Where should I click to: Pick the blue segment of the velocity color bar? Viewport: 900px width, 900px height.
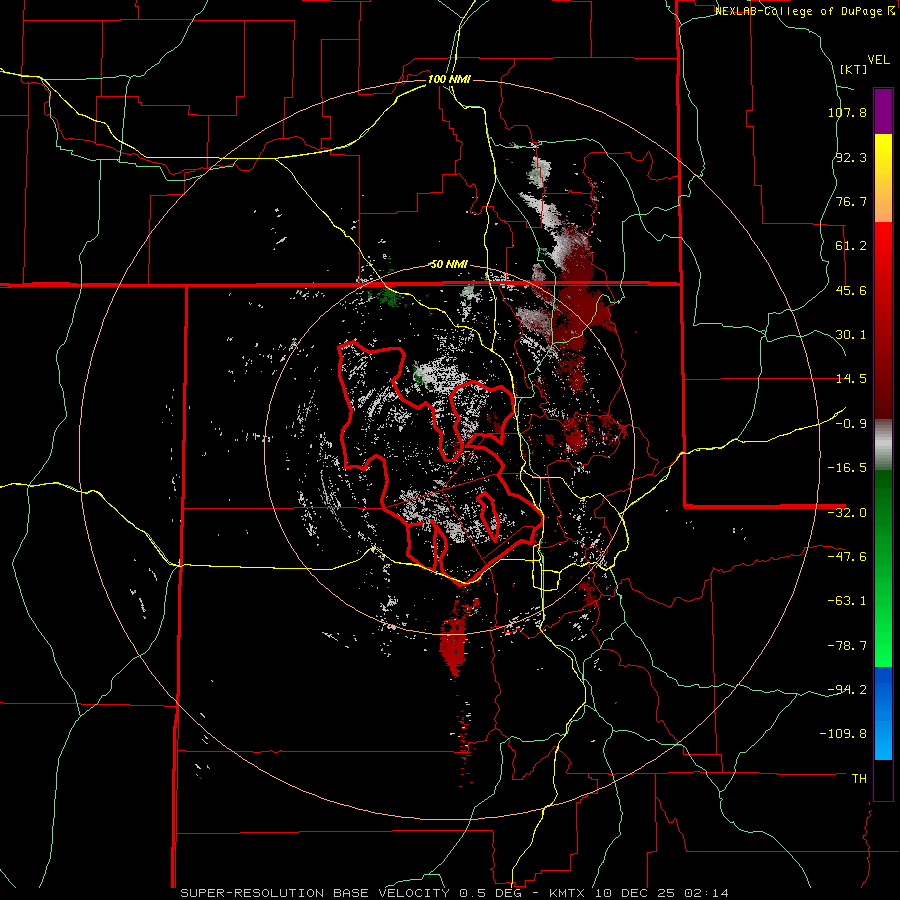point(883,713)
